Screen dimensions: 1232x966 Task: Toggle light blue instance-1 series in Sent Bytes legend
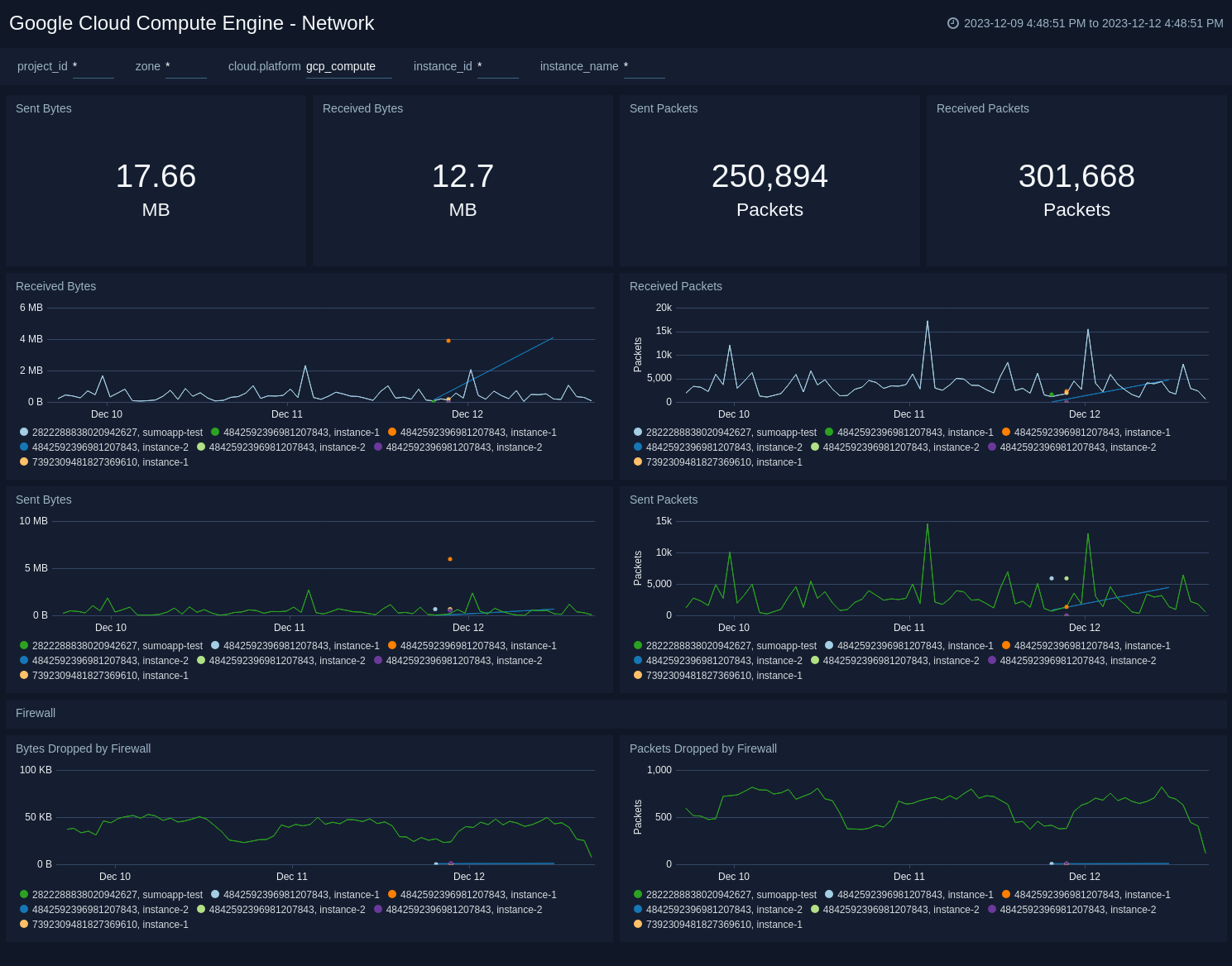pos(295,646)
